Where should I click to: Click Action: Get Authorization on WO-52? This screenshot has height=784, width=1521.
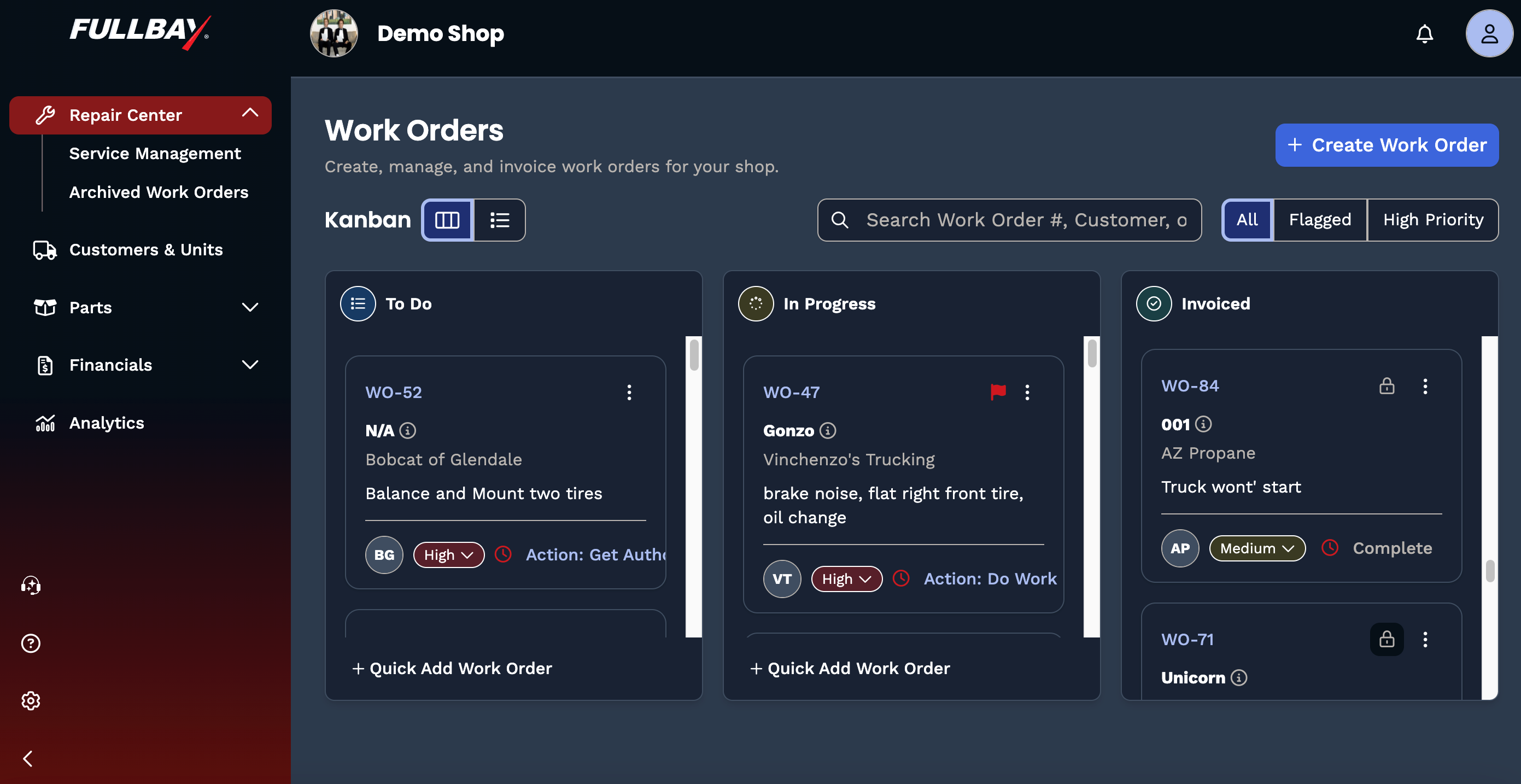(596, 555)
